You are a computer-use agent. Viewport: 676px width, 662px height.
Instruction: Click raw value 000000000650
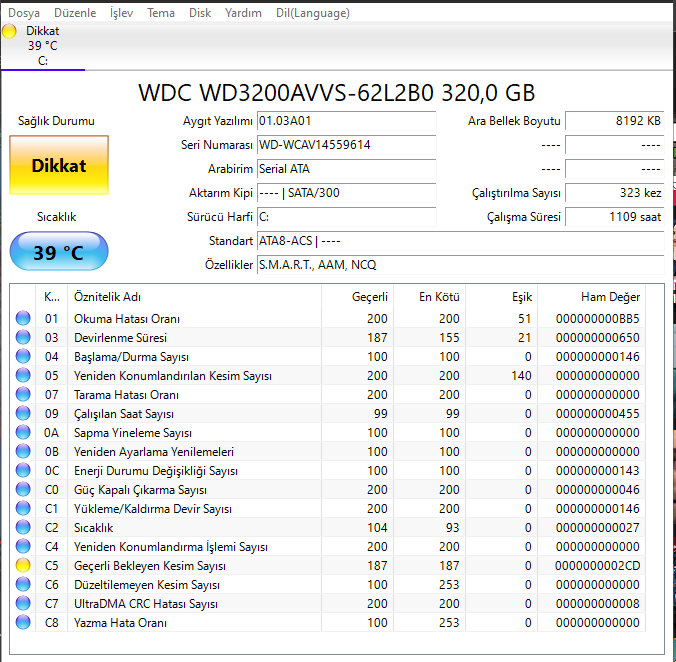[598, 338]
